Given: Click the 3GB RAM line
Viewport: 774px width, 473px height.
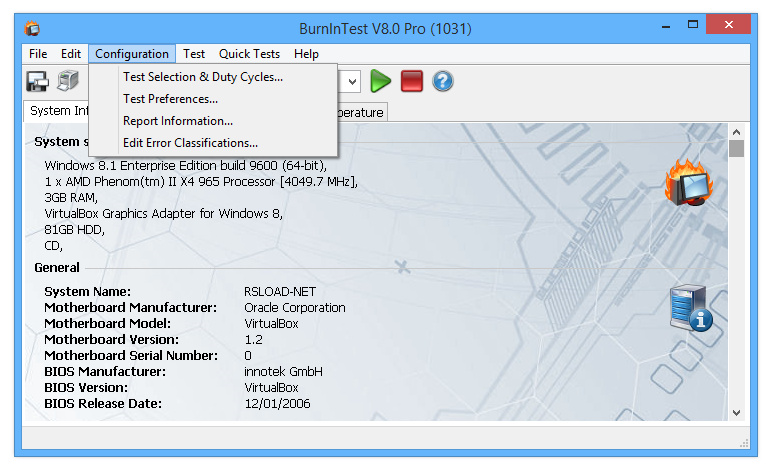Looking at the screenshot, I should coord(71,197).
